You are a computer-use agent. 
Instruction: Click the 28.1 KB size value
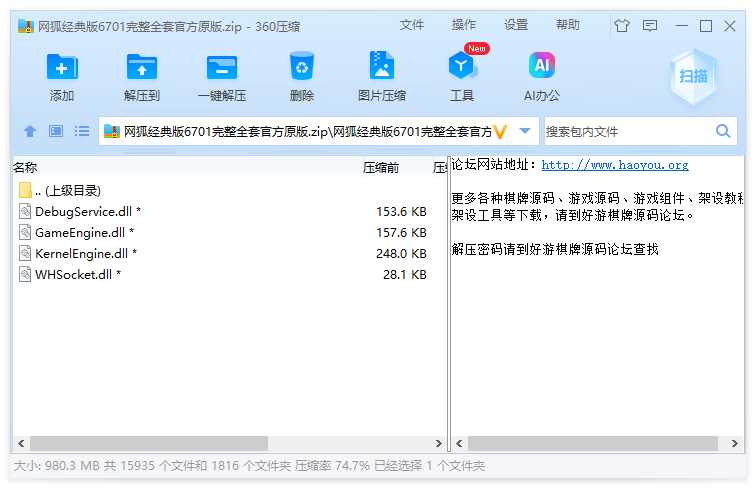point(405,274)
